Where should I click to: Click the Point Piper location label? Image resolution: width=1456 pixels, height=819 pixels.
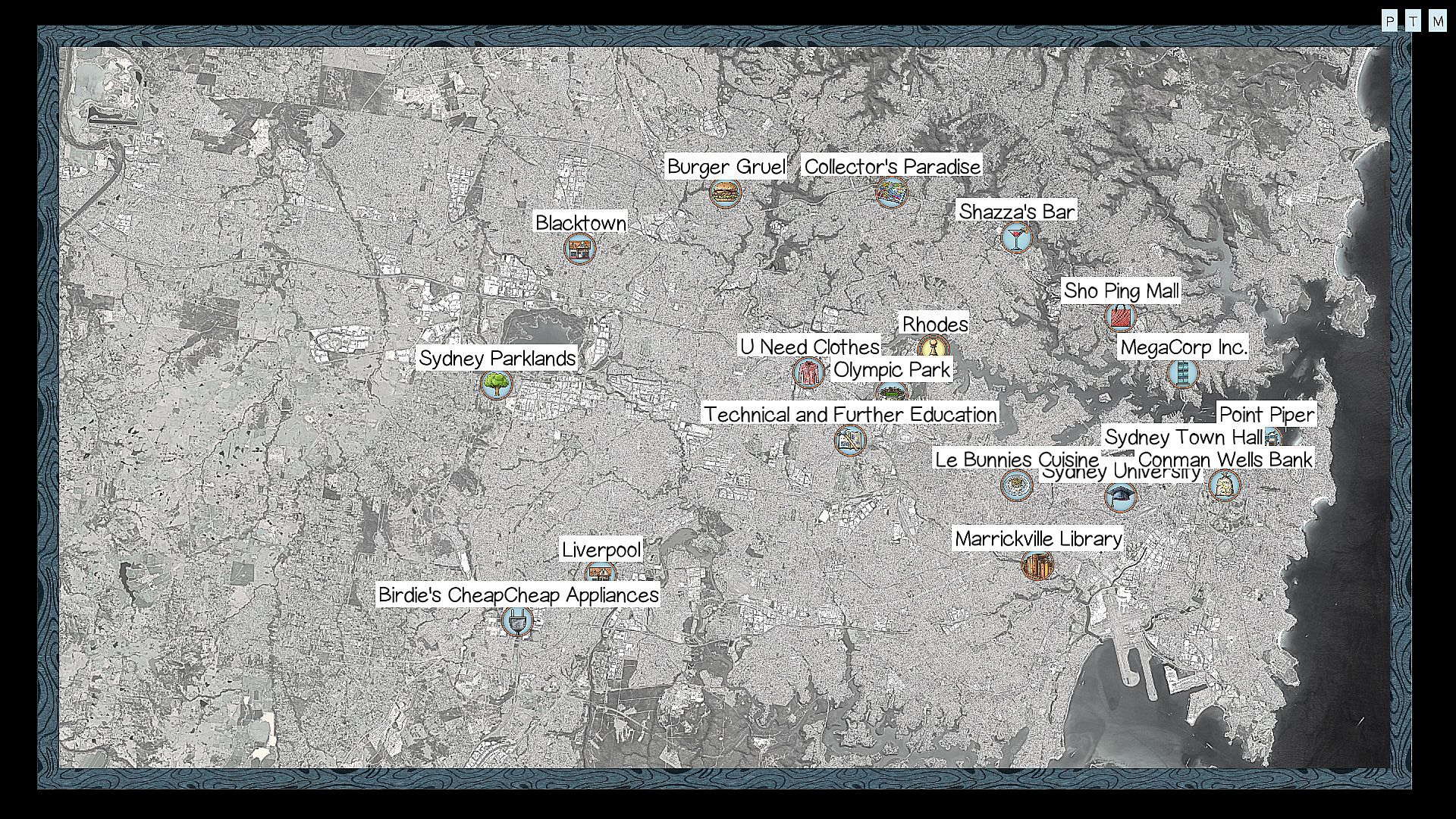[x=1266, y=415]
